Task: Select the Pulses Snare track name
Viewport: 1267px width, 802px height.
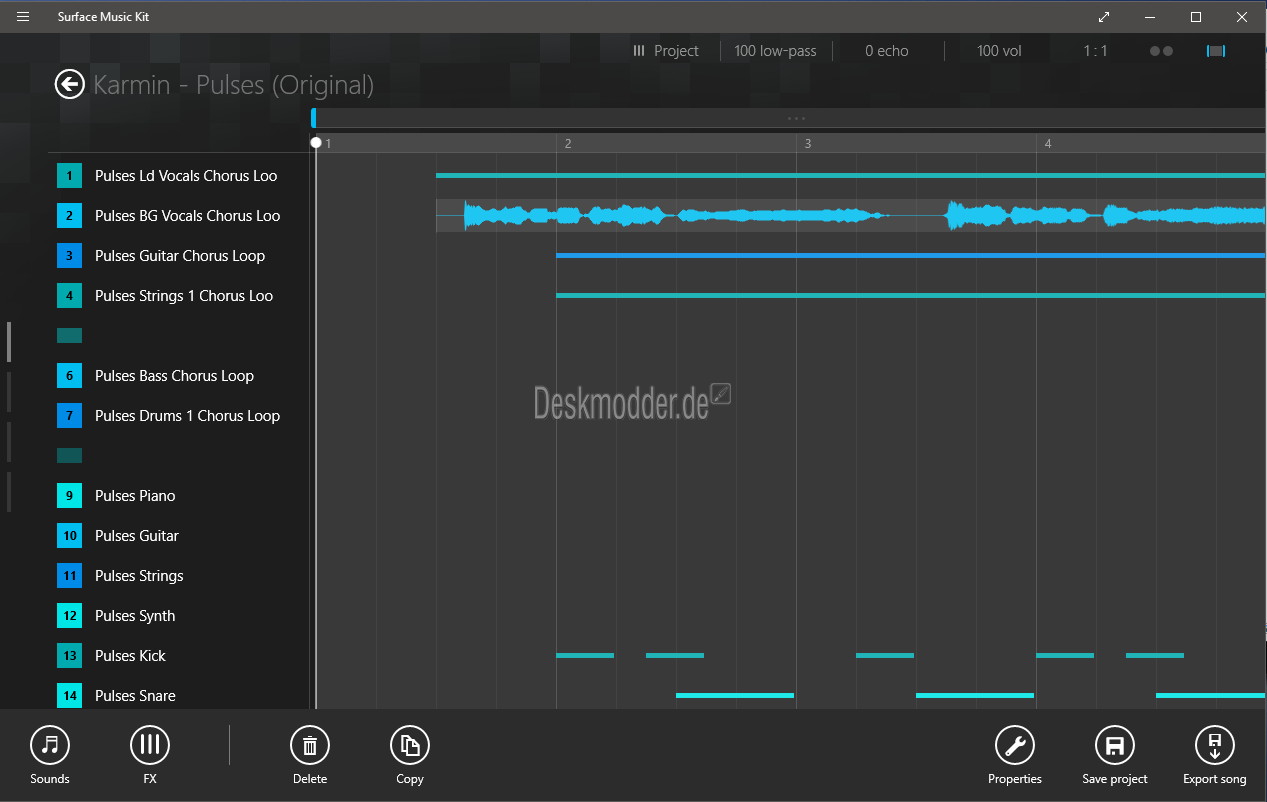Action: 135,696
